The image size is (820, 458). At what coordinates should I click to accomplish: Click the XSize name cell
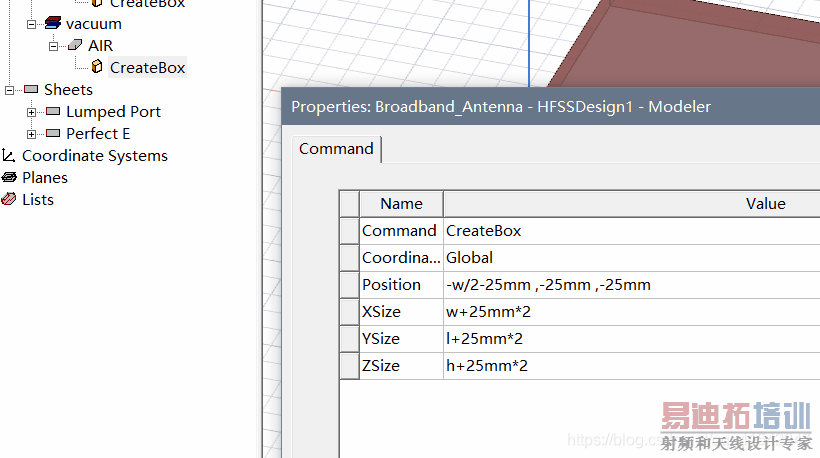401,312
